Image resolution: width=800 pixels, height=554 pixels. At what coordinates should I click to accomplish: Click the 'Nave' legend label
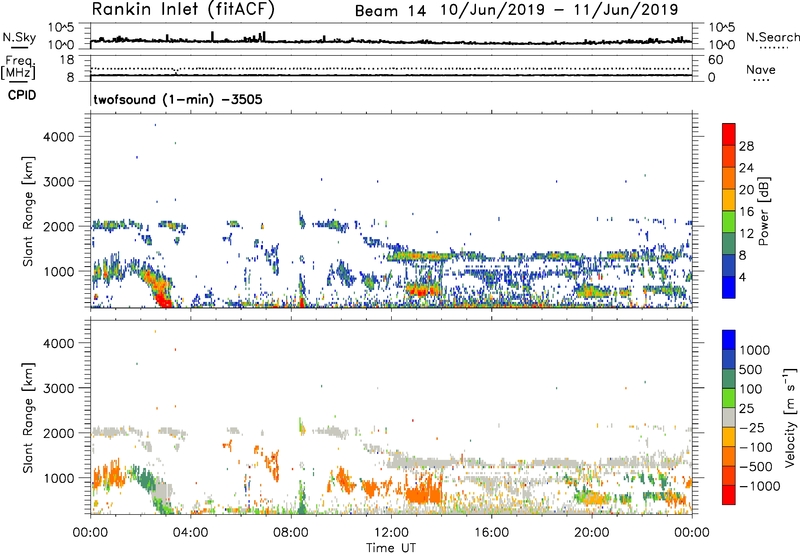[761, 70]
